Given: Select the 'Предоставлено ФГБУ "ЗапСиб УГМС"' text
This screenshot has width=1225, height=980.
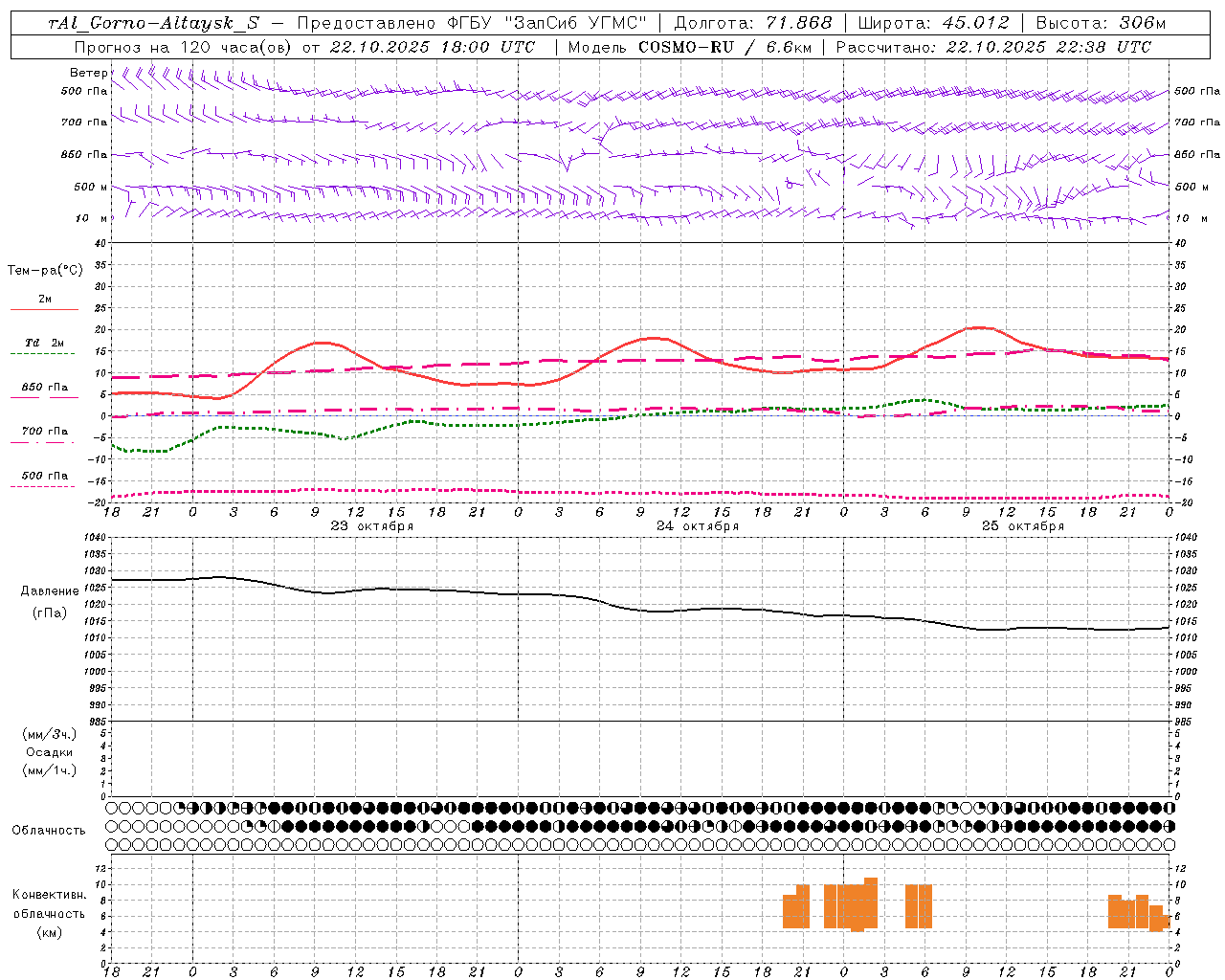Looking at the screenshot, I should 472,23.
